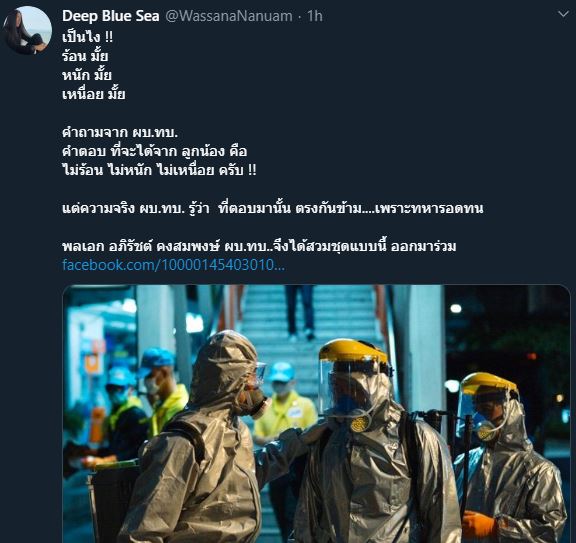
Task: Select the line คำถามจาก ผบ.ทบ.
Action: point(120,132)
